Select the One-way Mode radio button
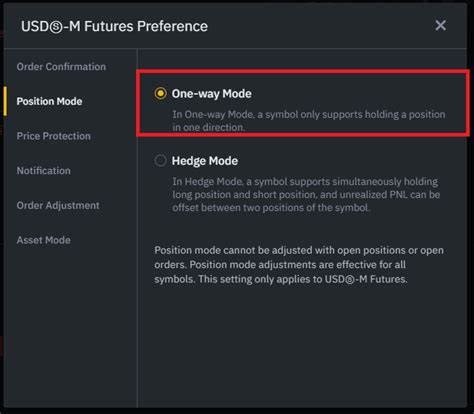474x414 pixels. click(x=160, y=94)
